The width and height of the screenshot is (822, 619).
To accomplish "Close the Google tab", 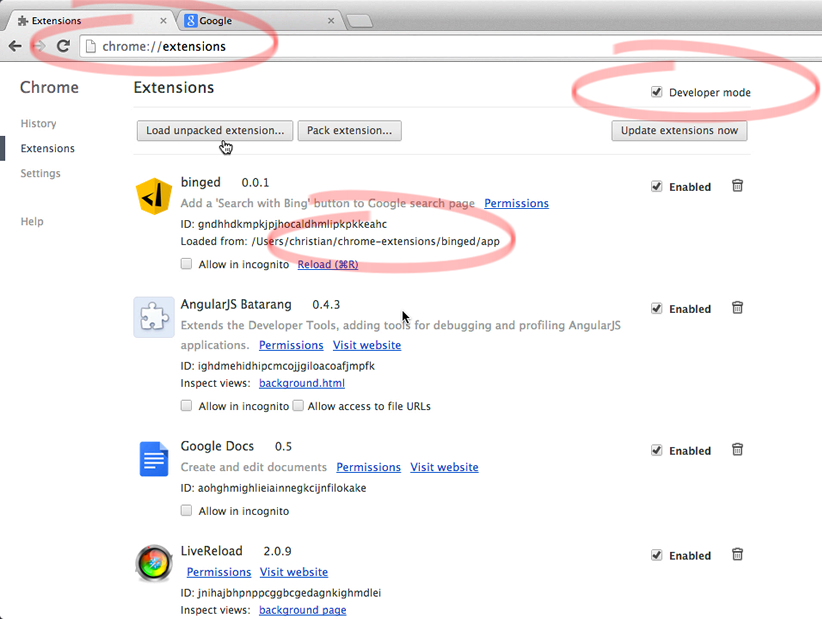I will point(331,20).
